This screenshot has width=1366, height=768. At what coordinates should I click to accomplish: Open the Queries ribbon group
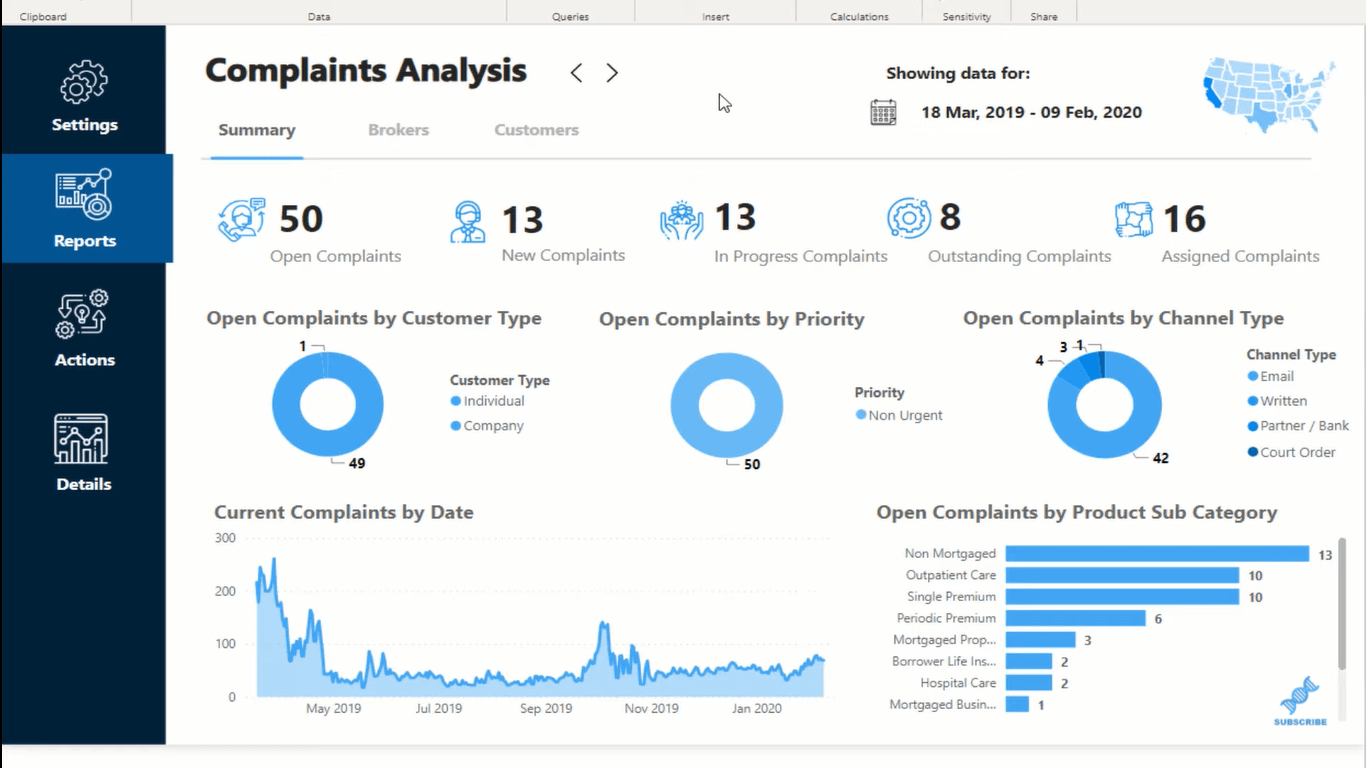coord(570,16)
